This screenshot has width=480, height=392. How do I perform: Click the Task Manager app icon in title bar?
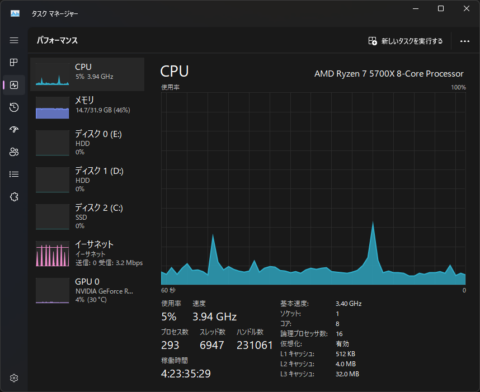click(x=15, y=13)
